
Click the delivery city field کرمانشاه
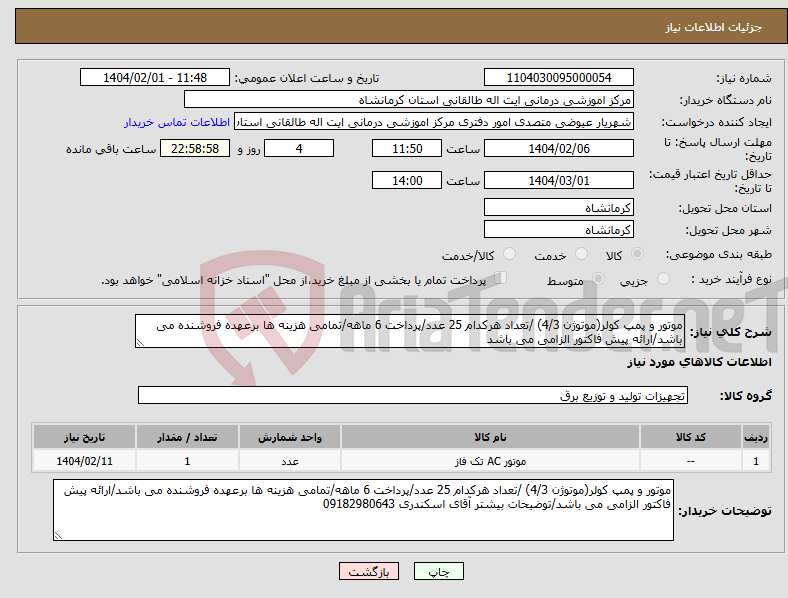(x=559, y=229)
